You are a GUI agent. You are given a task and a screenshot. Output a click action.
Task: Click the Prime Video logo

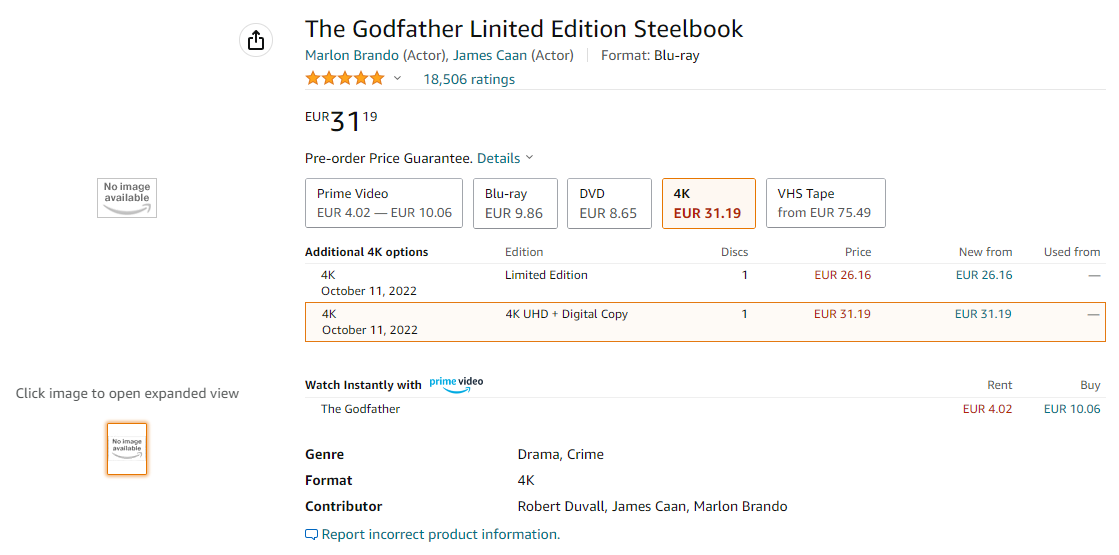(x=456, y=384)
